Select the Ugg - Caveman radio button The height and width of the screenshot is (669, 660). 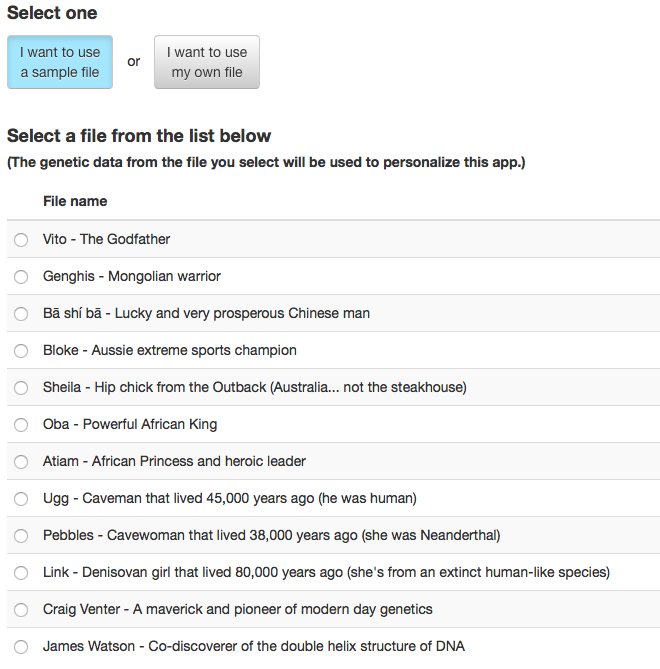pos(21,499)
